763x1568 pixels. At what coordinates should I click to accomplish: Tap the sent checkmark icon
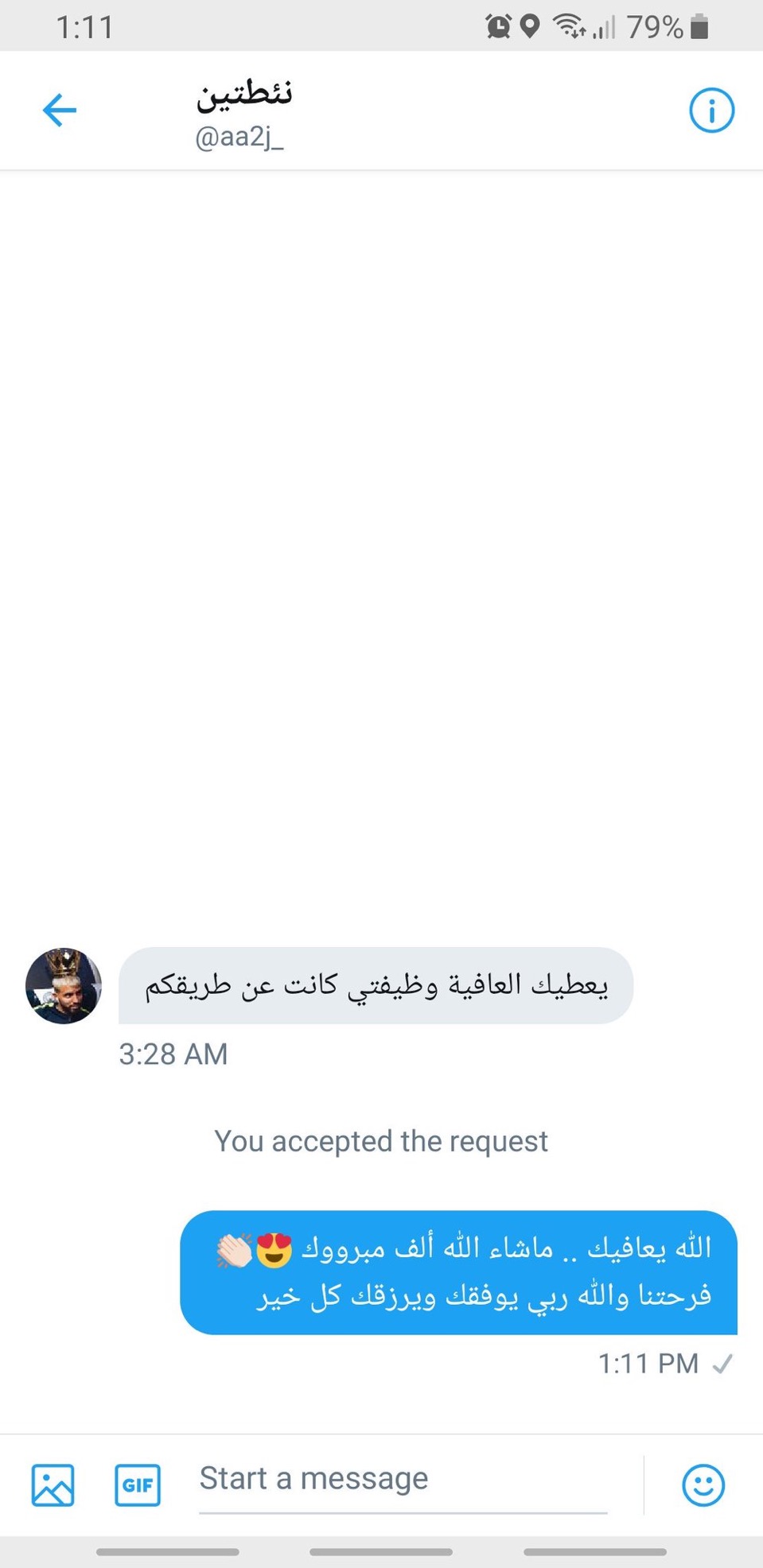click(722, 1364)
